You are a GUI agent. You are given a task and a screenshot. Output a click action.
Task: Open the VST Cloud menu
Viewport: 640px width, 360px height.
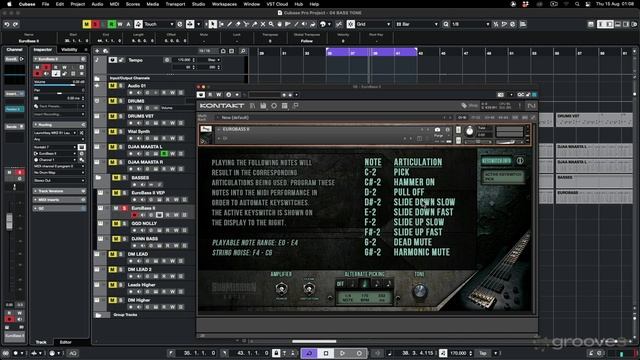click(277, 4)
